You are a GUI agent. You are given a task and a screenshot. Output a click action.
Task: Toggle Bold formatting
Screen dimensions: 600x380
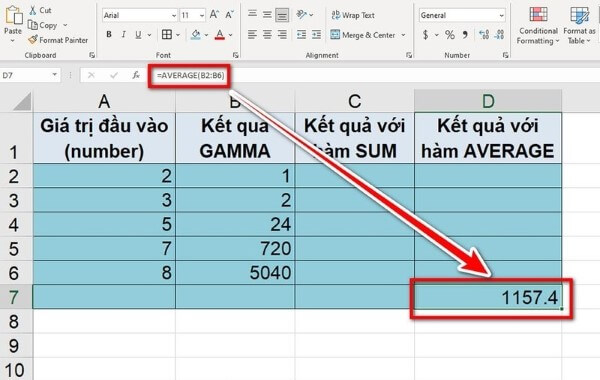click(109, 34)
